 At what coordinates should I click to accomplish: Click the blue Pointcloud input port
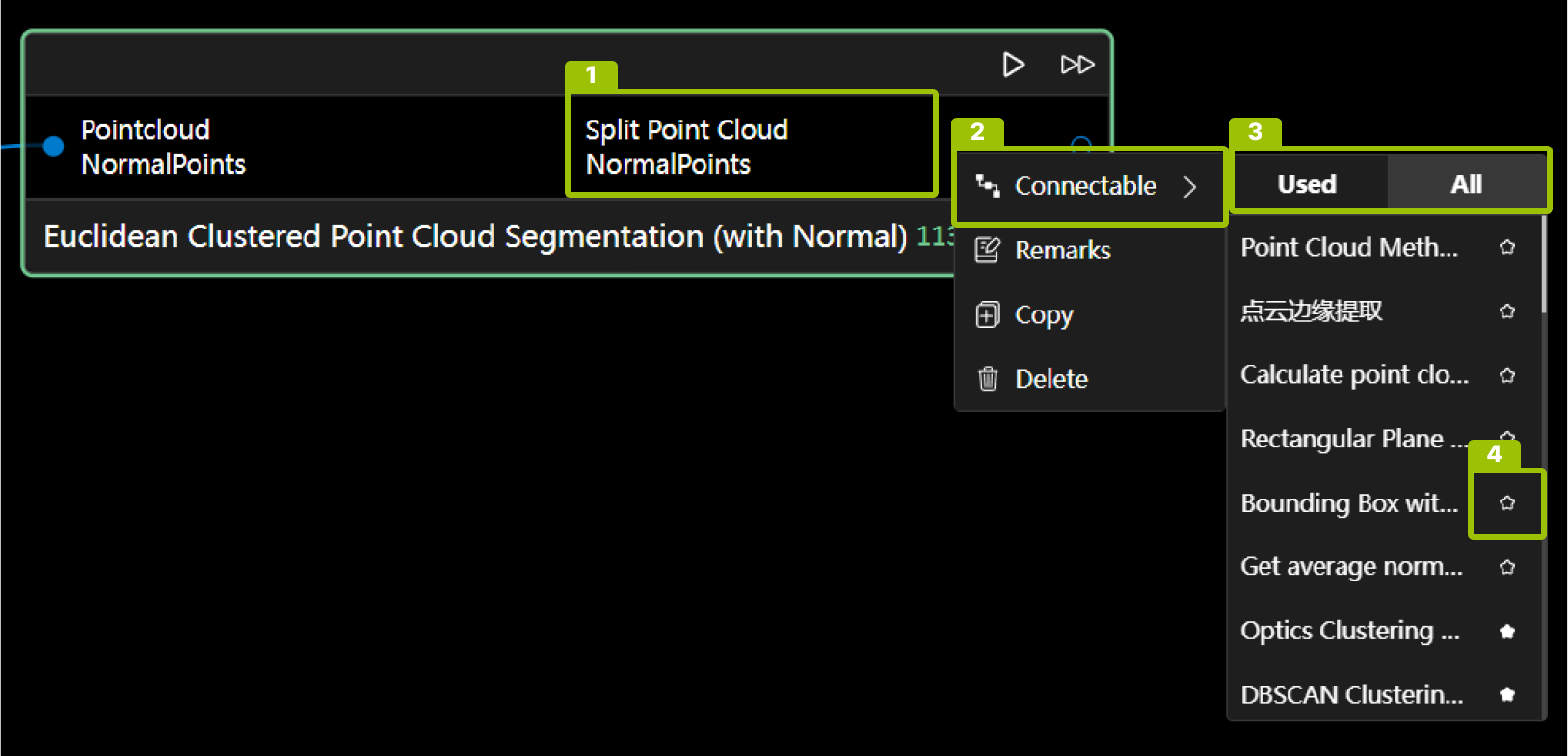pos(54,147)
